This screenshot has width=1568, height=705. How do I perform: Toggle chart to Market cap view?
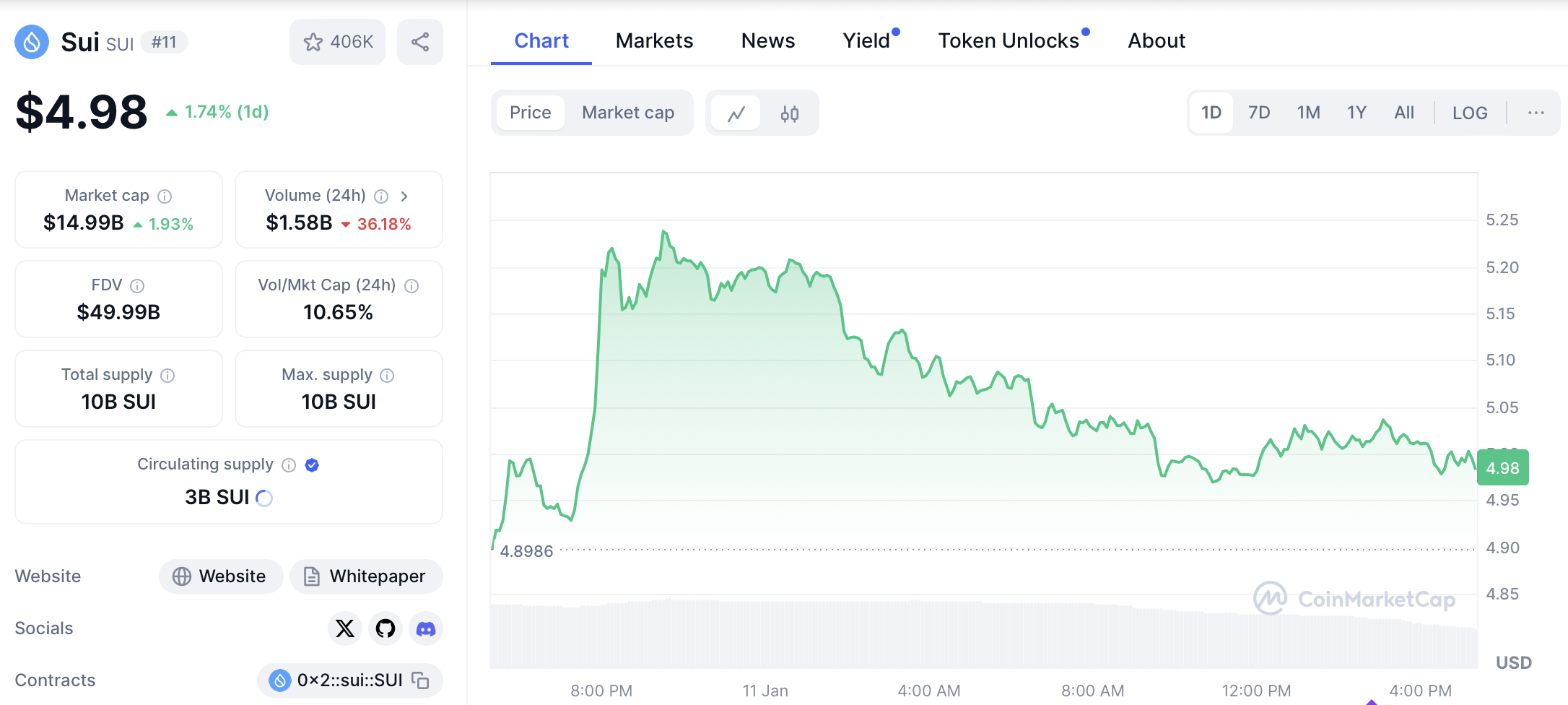(628, 113)
